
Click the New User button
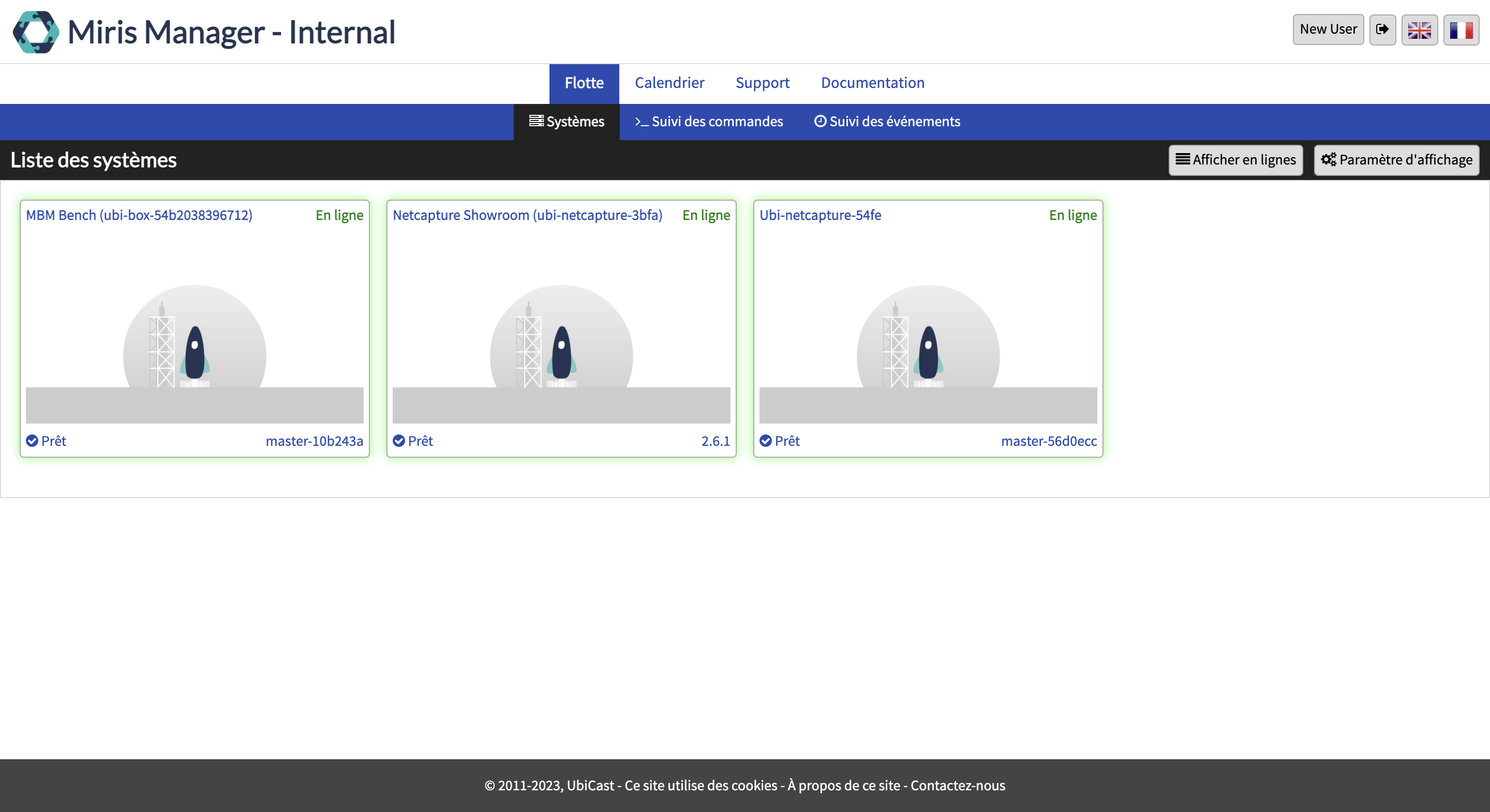1328,29
